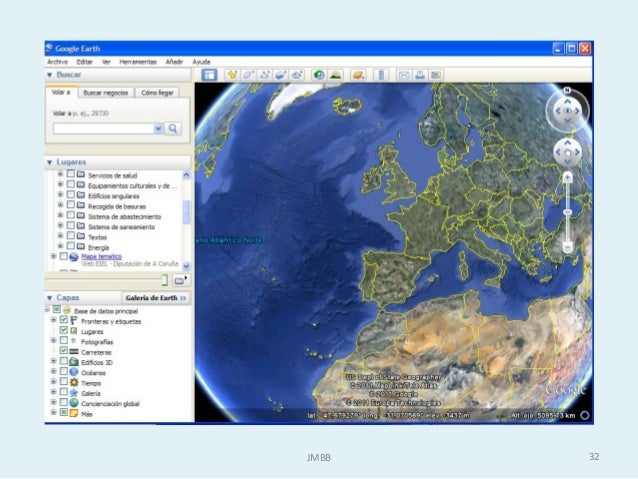Add a placemark with yellow pushpin
This screenshot has height=479, width=638.
(232, 75)
